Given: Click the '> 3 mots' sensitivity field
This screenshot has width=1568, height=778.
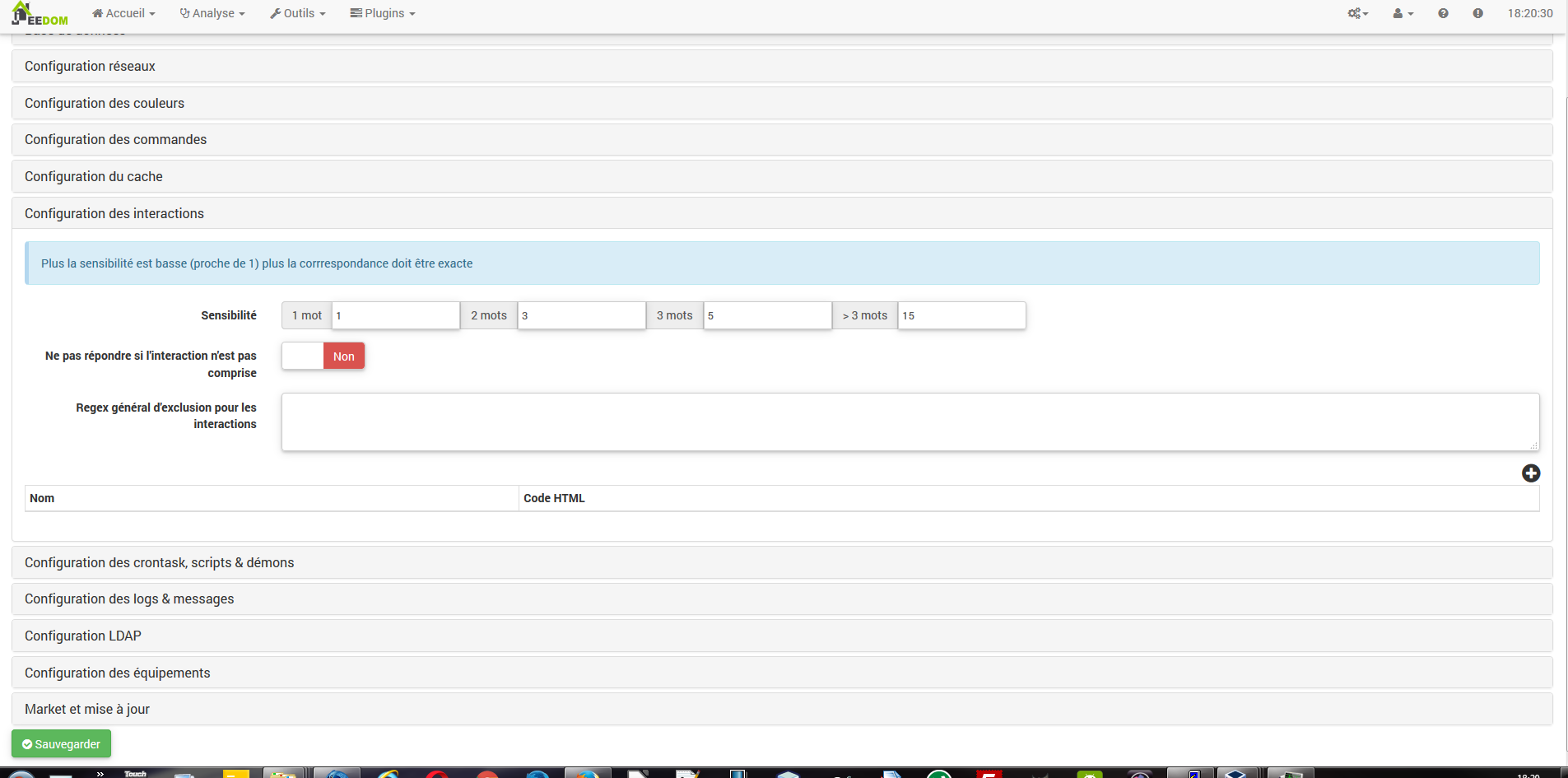Looking at the screenshot, I should 961,316.
